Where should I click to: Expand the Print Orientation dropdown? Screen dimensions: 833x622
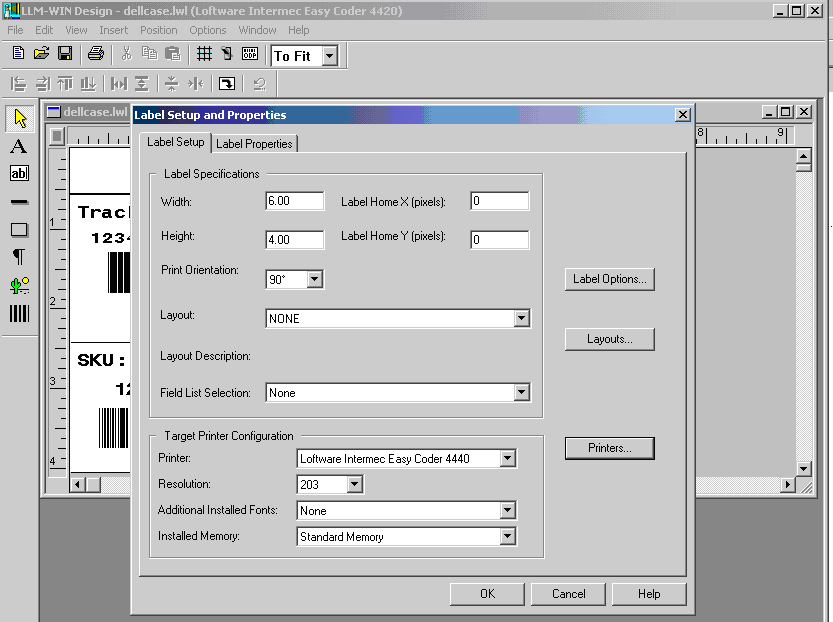point(314,280)
